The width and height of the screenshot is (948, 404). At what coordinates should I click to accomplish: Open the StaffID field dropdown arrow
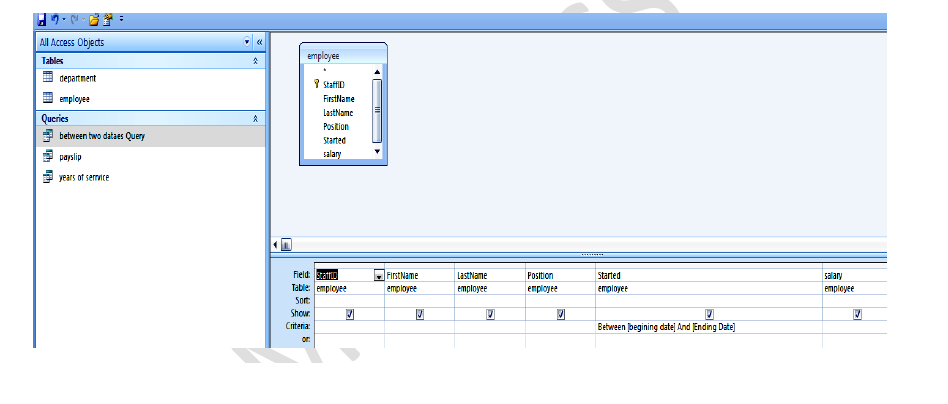click(378, 275)
